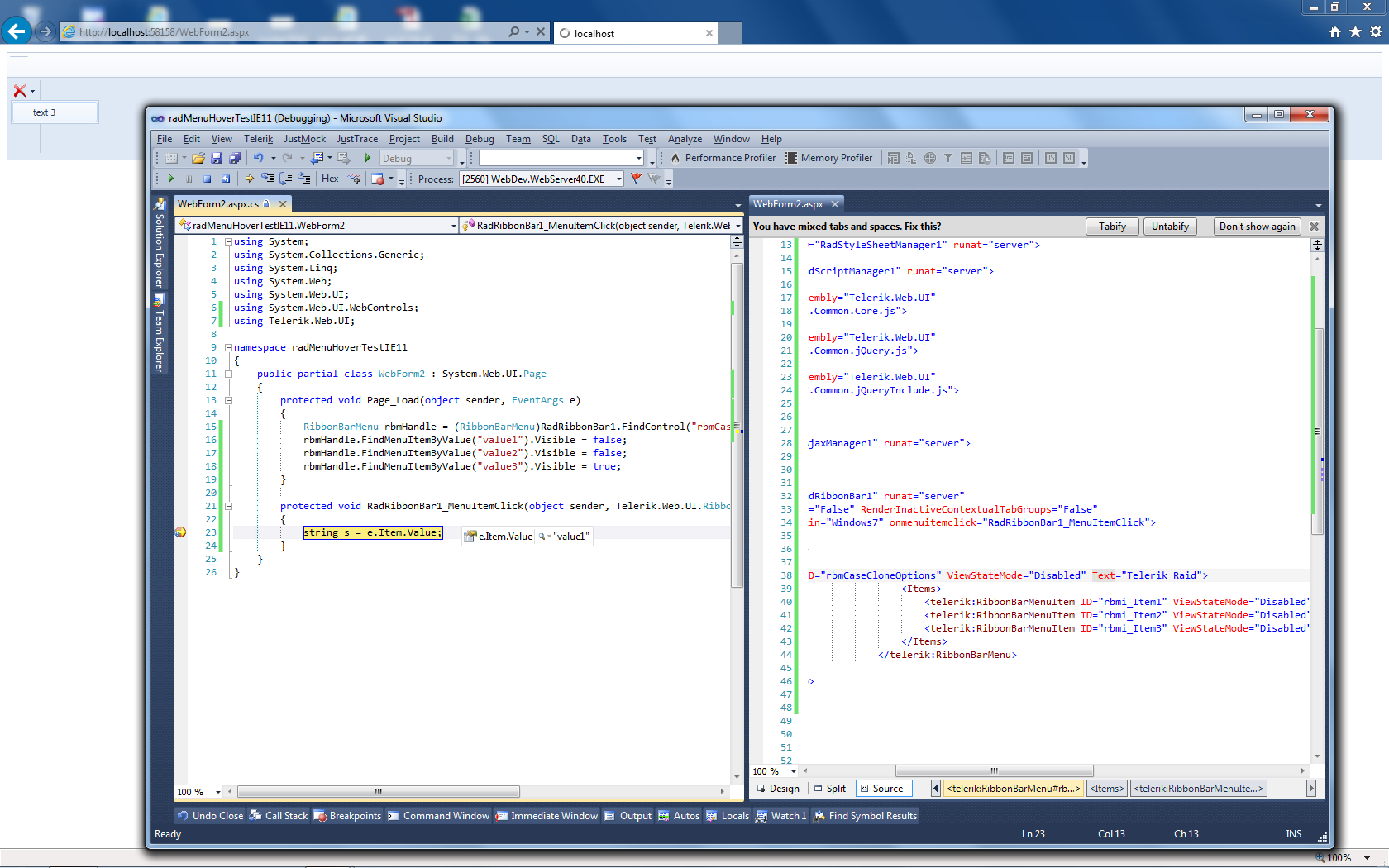Click the code editor horizontal scrollbar thumb
This screenshot has height=868, width=1389.
point(379,791)
